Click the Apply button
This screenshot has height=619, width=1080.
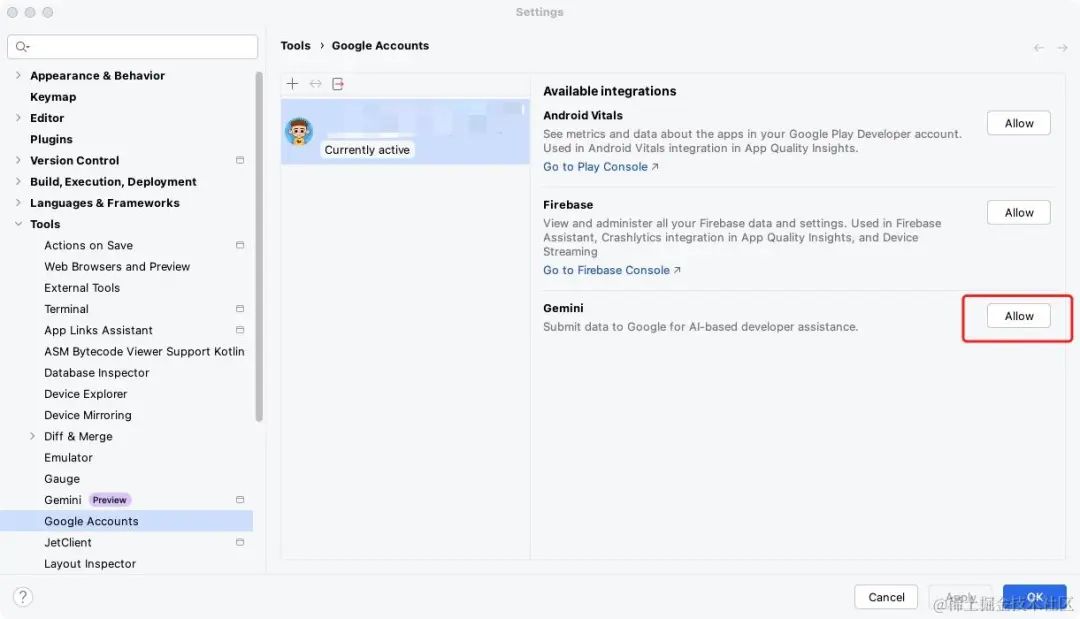pyautogui.click(x=960, y=597)
